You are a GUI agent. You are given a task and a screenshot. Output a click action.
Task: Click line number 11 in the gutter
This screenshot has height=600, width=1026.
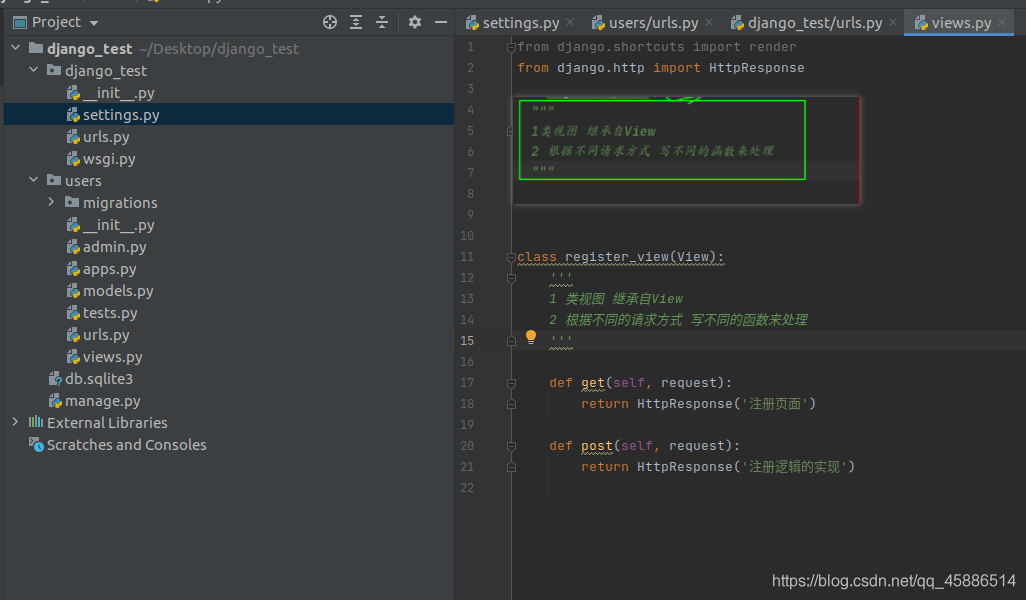pyautogui.click(x=467, y=256)
